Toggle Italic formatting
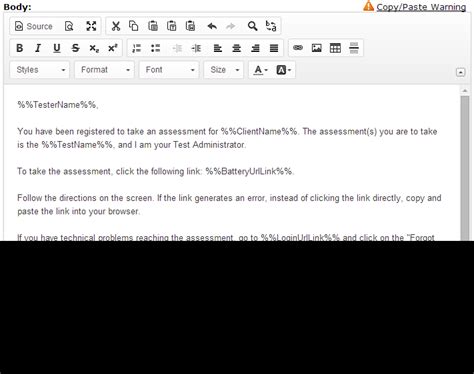The width and height of the screenshot is (474, 374). pos(38,48)
